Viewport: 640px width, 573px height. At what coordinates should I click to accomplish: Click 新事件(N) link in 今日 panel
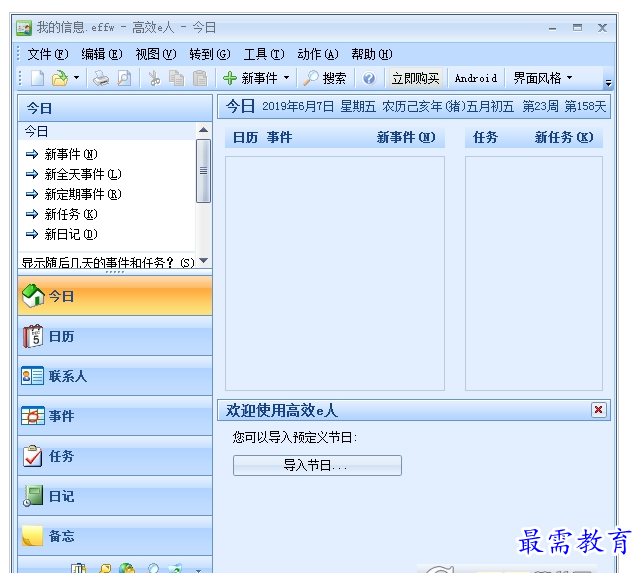point(71,154)
